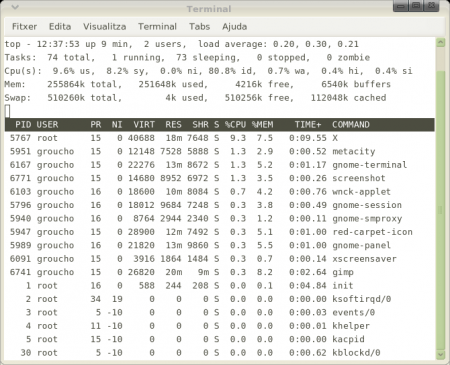Close the Terminal window
450x365 pixels.
(431, 6)
